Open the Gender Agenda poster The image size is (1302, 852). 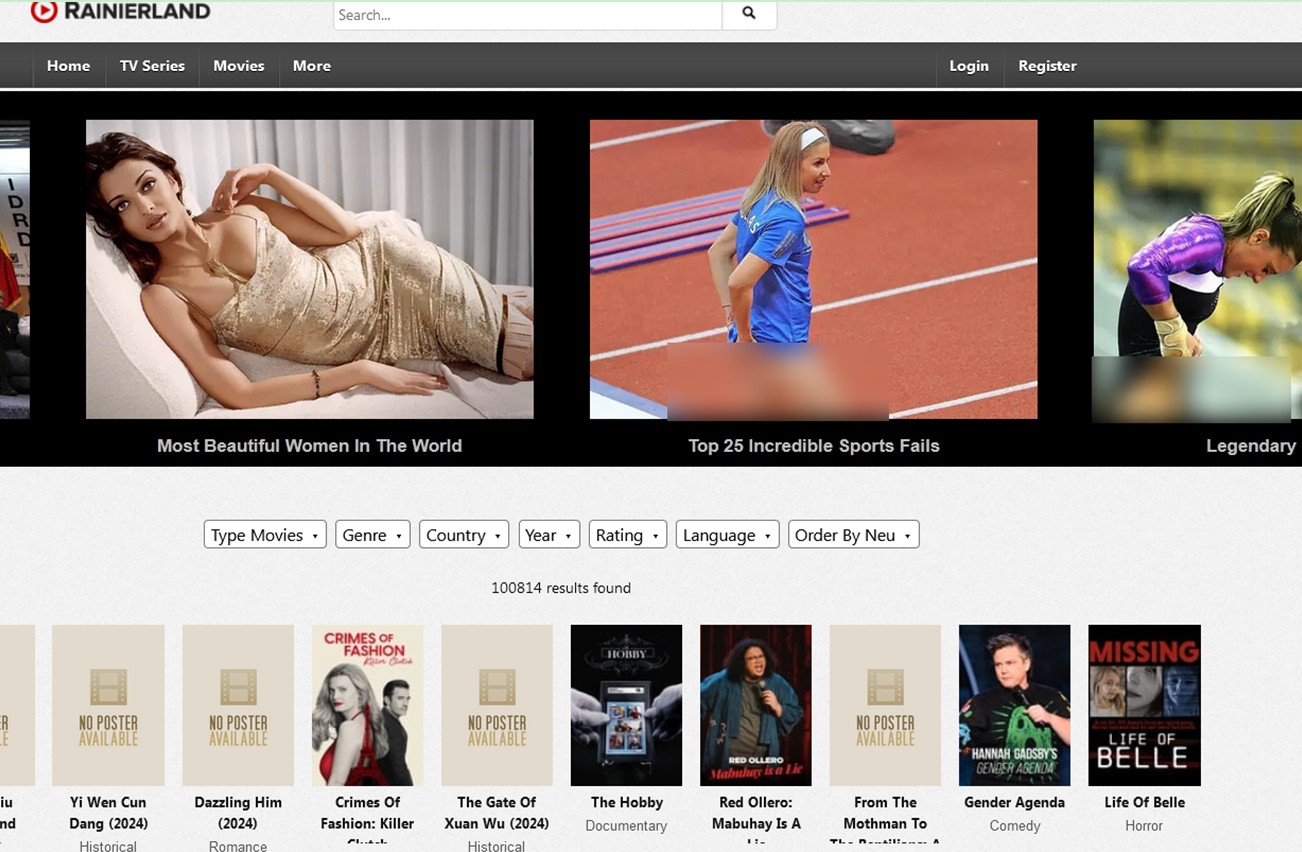tap(1015, 705)
